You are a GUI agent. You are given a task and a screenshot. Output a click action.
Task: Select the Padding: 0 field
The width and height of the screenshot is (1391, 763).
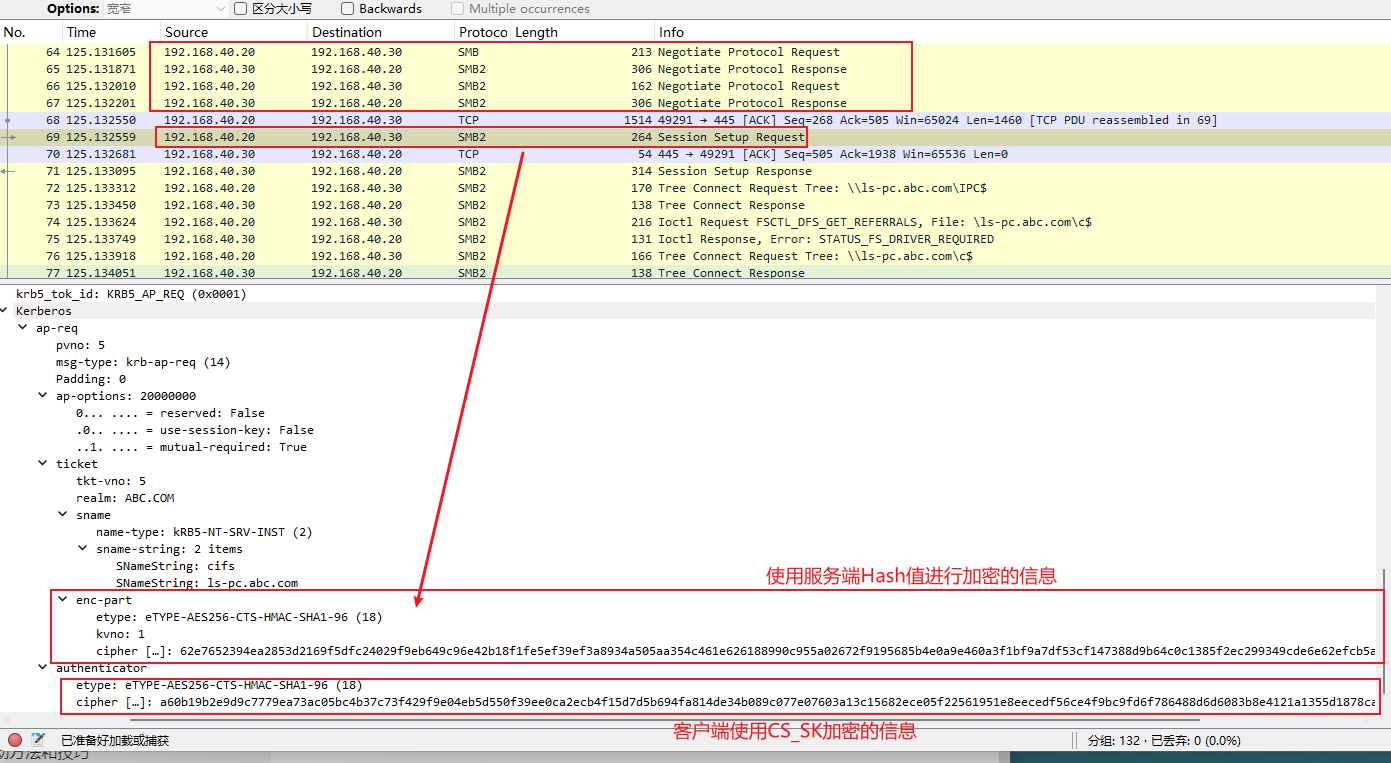point(91,379)
